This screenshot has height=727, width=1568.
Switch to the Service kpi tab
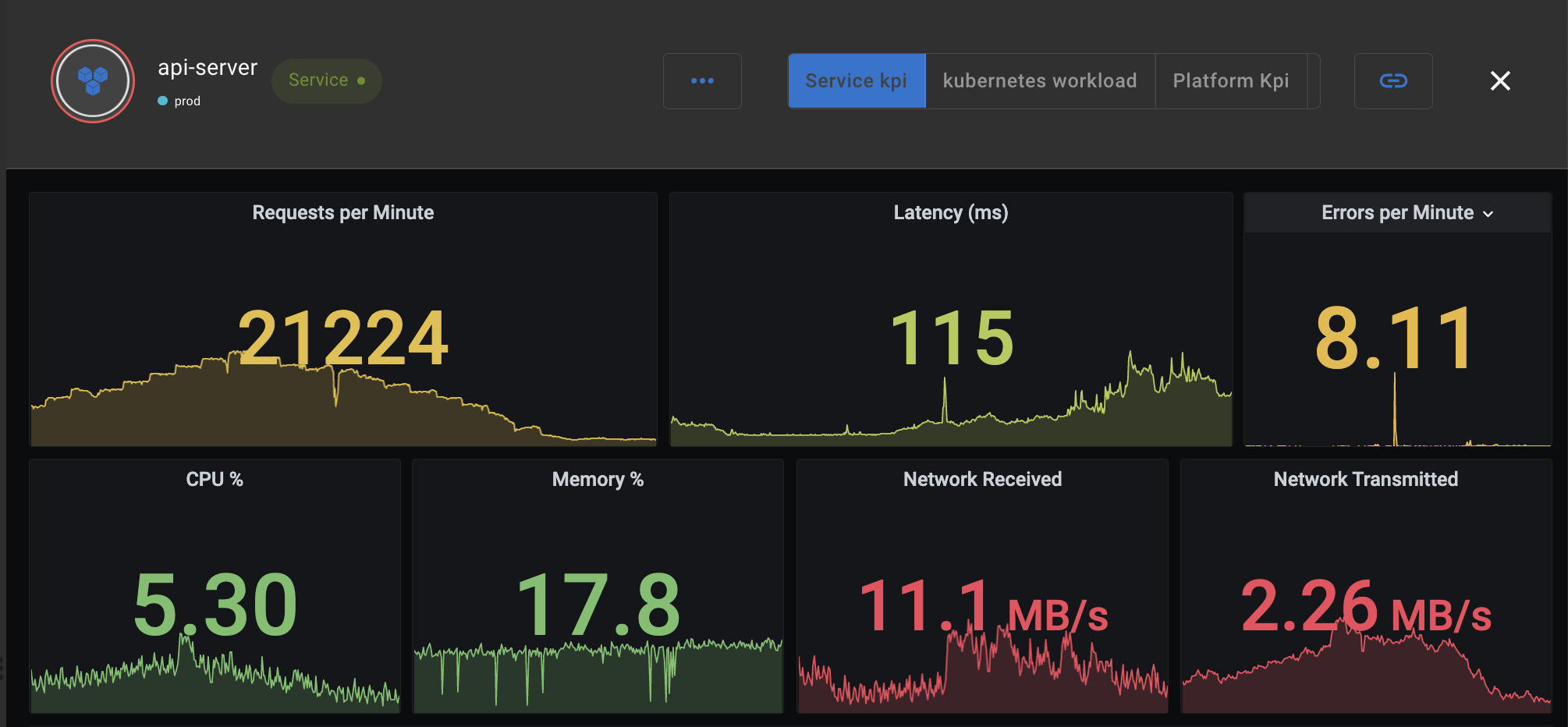856,81
